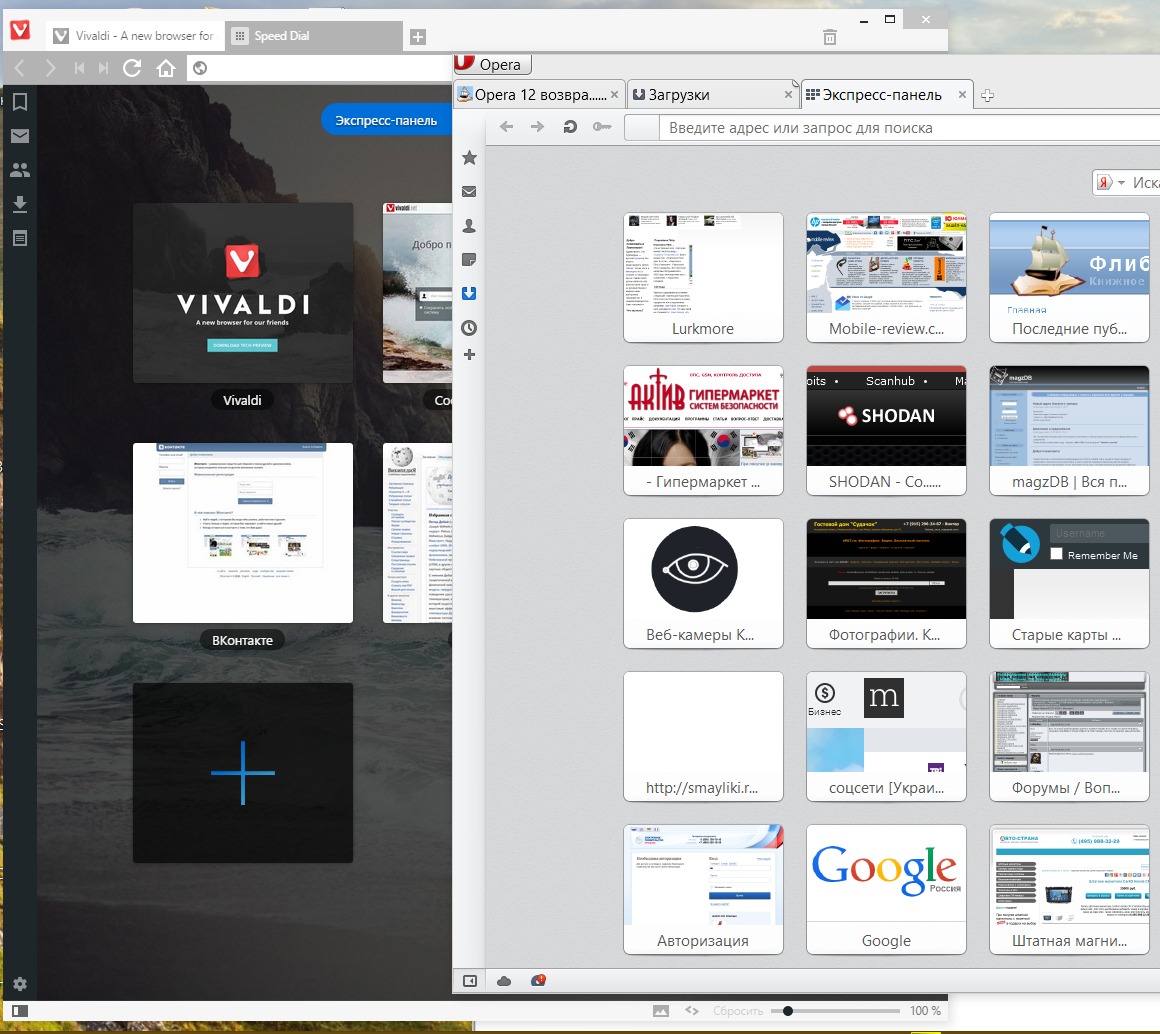Viewport: 1160px width, 1034px height.
Task: Open Форумы speed dial tile
Action: coord(1069,737)
